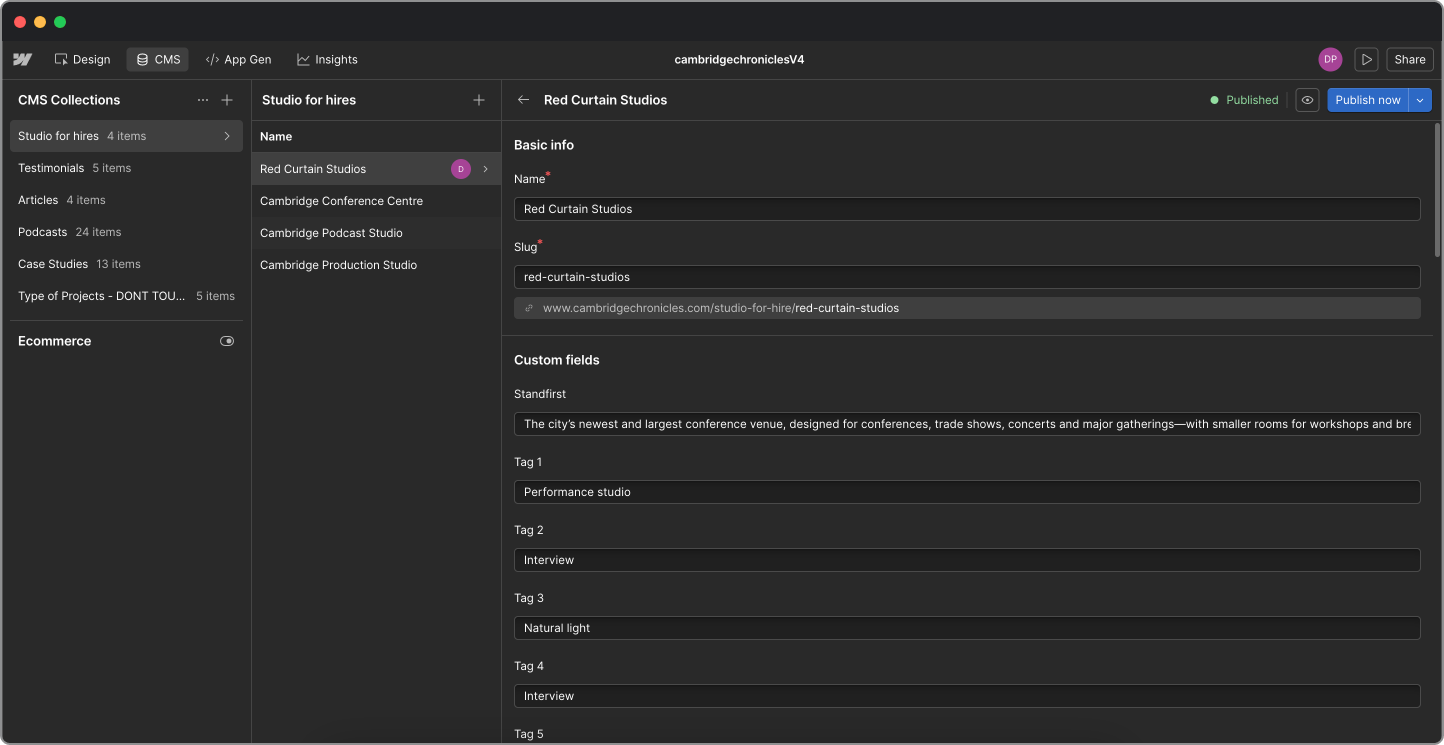This screenshot has width=1444, height=745.
Task: Click the Slug input field
Action: [x=967, y=277]
